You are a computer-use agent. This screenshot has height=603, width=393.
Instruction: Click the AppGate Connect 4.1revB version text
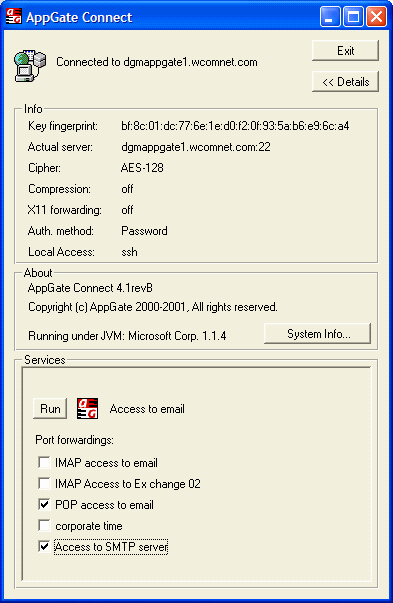(x=90, y=288)
